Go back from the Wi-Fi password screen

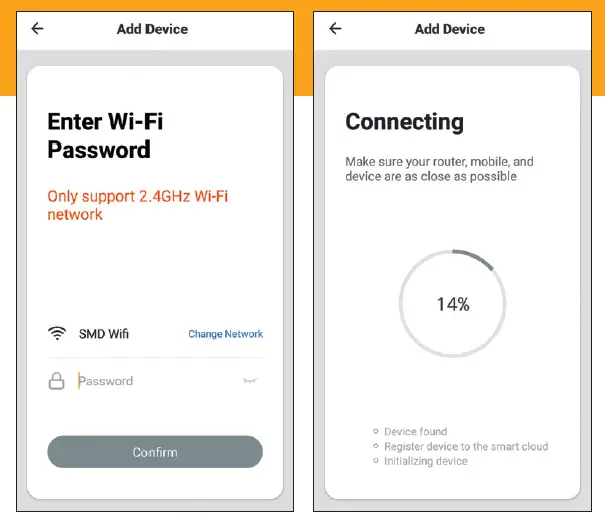[x=38, y=29]
